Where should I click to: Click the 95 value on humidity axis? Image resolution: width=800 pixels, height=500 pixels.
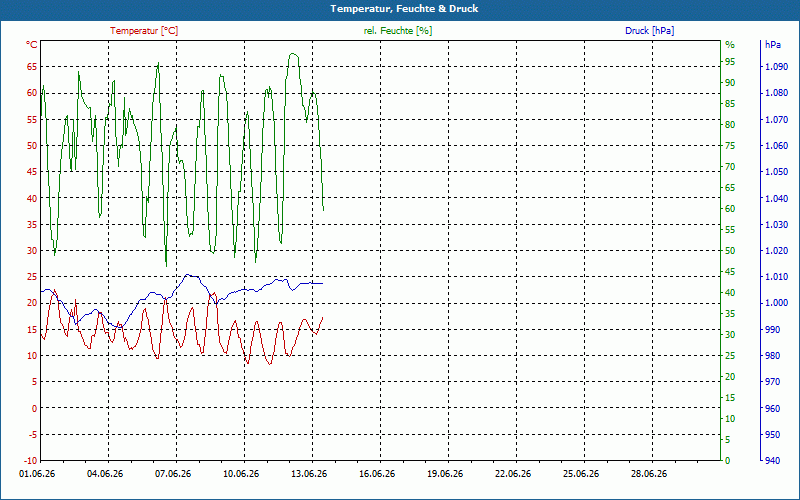click(x=730, y=62)
